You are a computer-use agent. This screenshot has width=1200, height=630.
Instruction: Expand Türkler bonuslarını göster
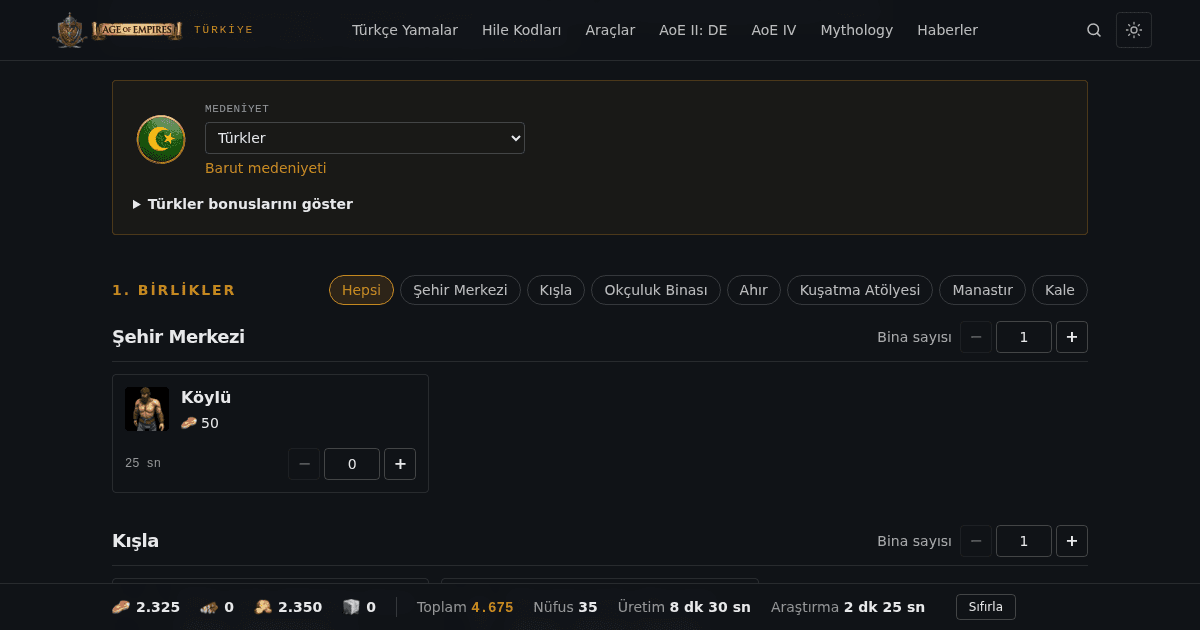click(x=243, y=204)
